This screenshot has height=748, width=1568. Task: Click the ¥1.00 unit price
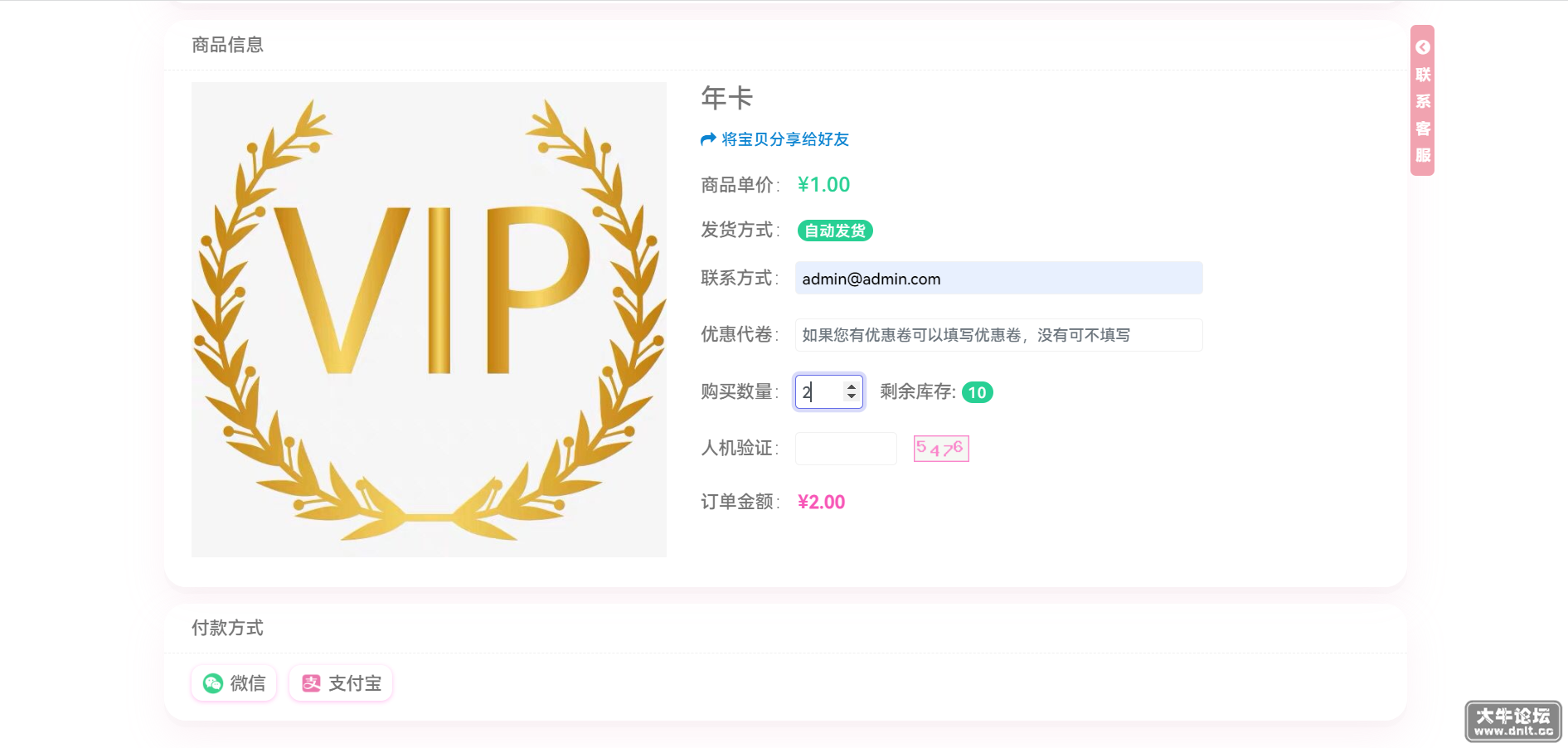(x=823, y=184)
